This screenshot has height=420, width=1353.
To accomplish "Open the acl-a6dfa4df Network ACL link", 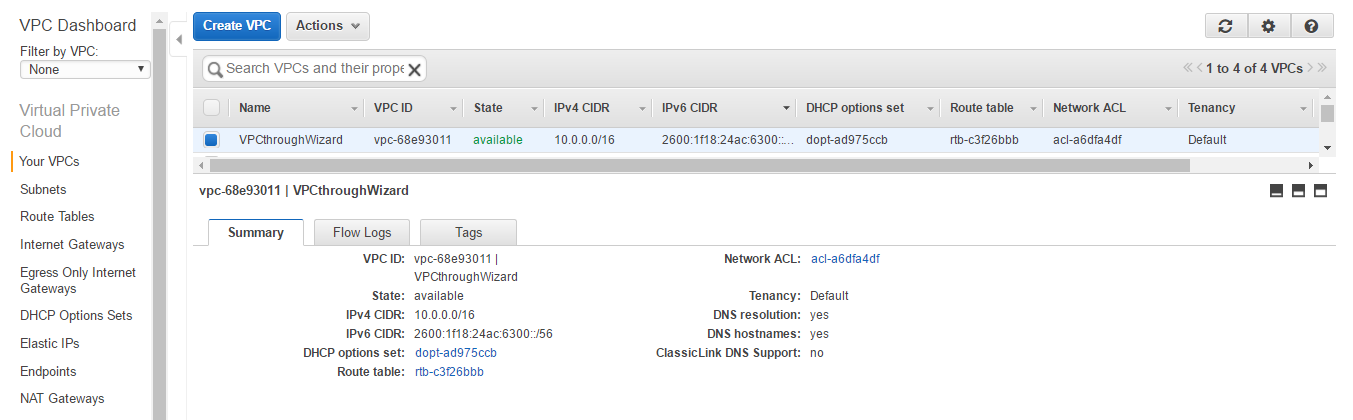I will 845,259.
